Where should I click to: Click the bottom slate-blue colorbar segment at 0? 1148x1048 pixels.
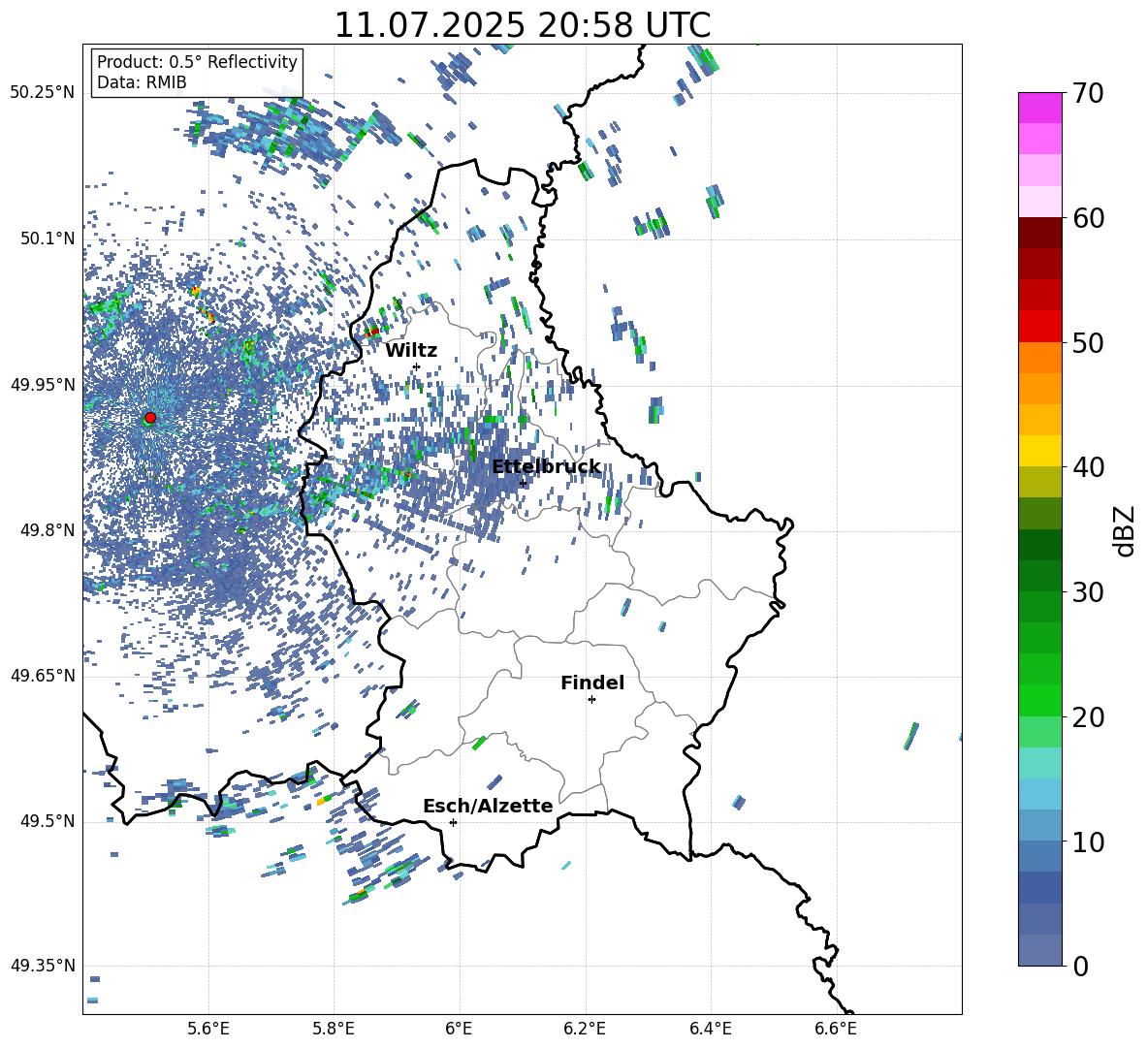[x=1039, y=950]
